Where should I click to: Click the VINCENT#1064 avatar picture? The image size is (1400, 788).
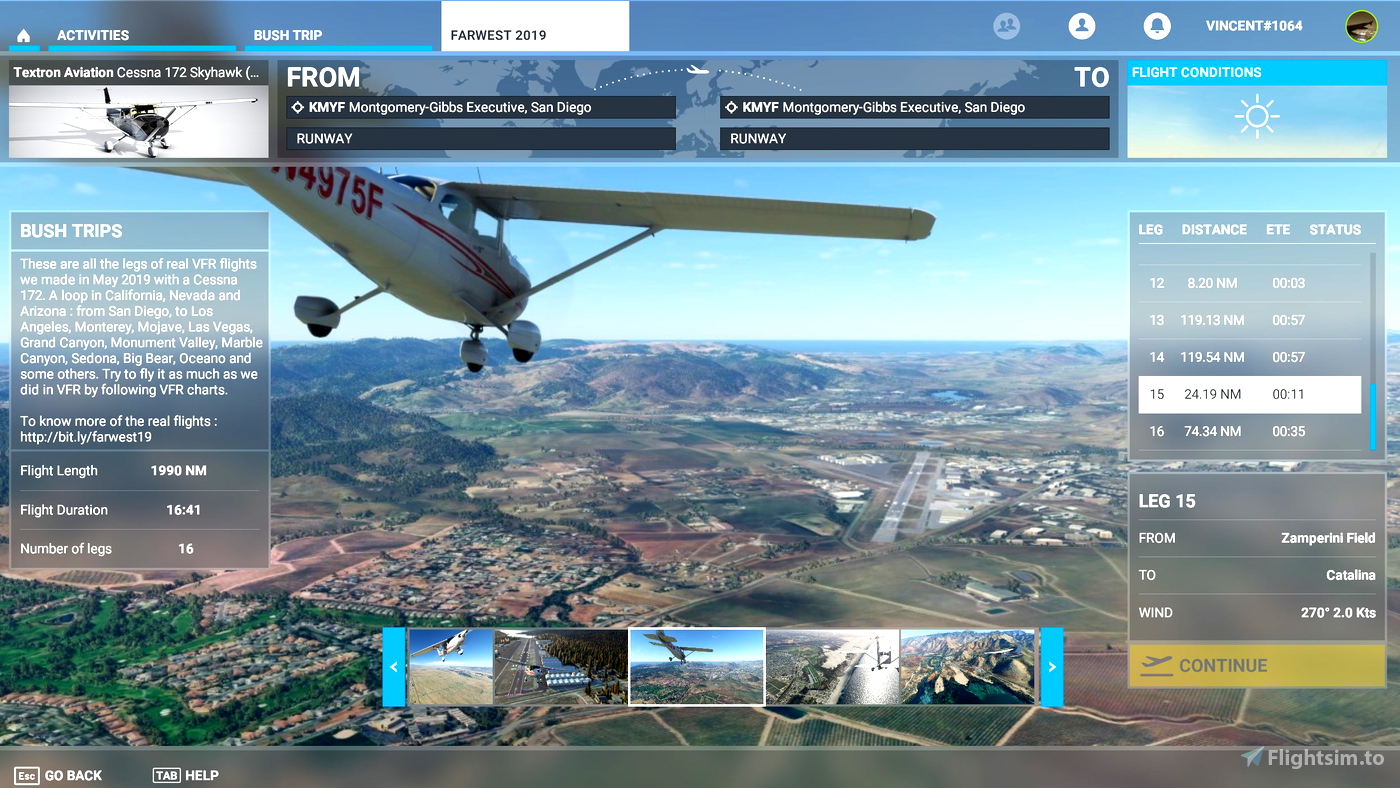[1362, 26]
